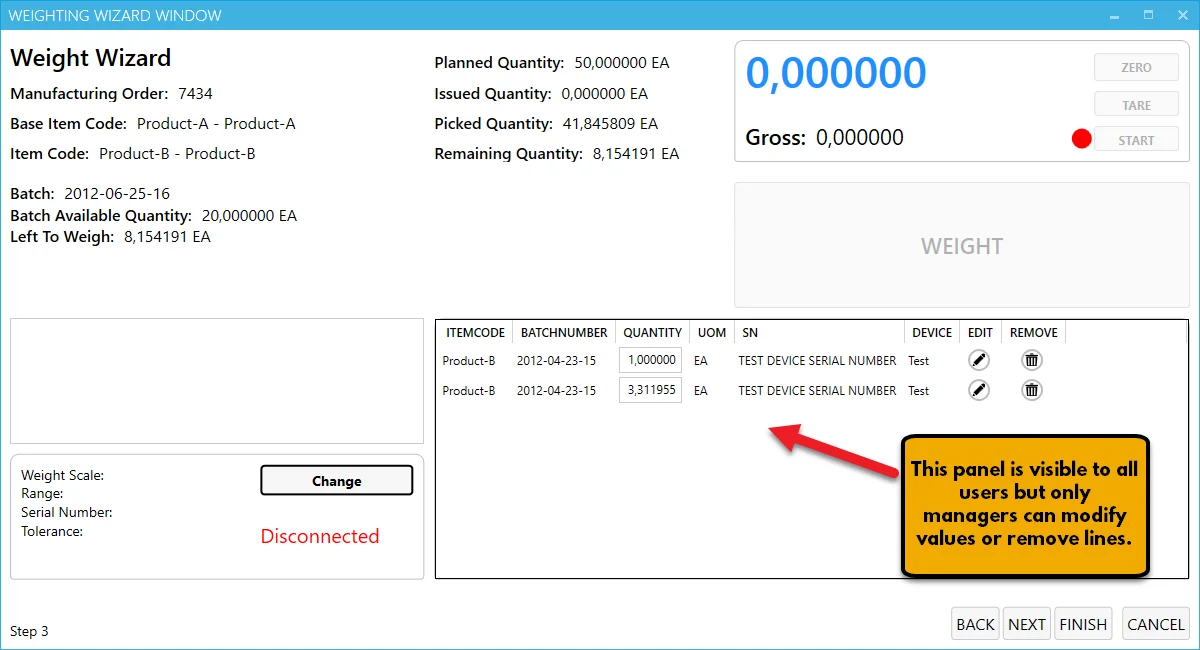Image resolution: width=1200 pixels, height=650 pixels.
Task: Click the Remaining Quantity 8,154191 EA value
Action: [x=636, y=154]
